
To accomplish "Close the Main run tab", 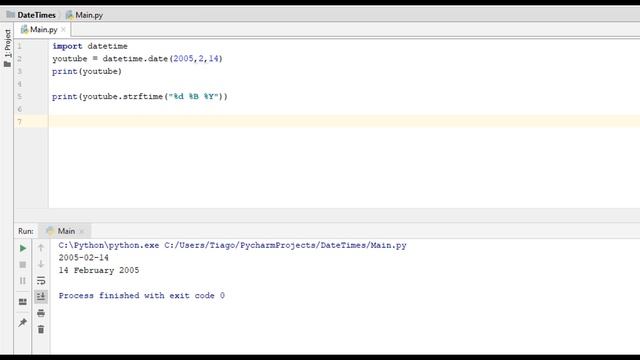I will pos(82,231).
